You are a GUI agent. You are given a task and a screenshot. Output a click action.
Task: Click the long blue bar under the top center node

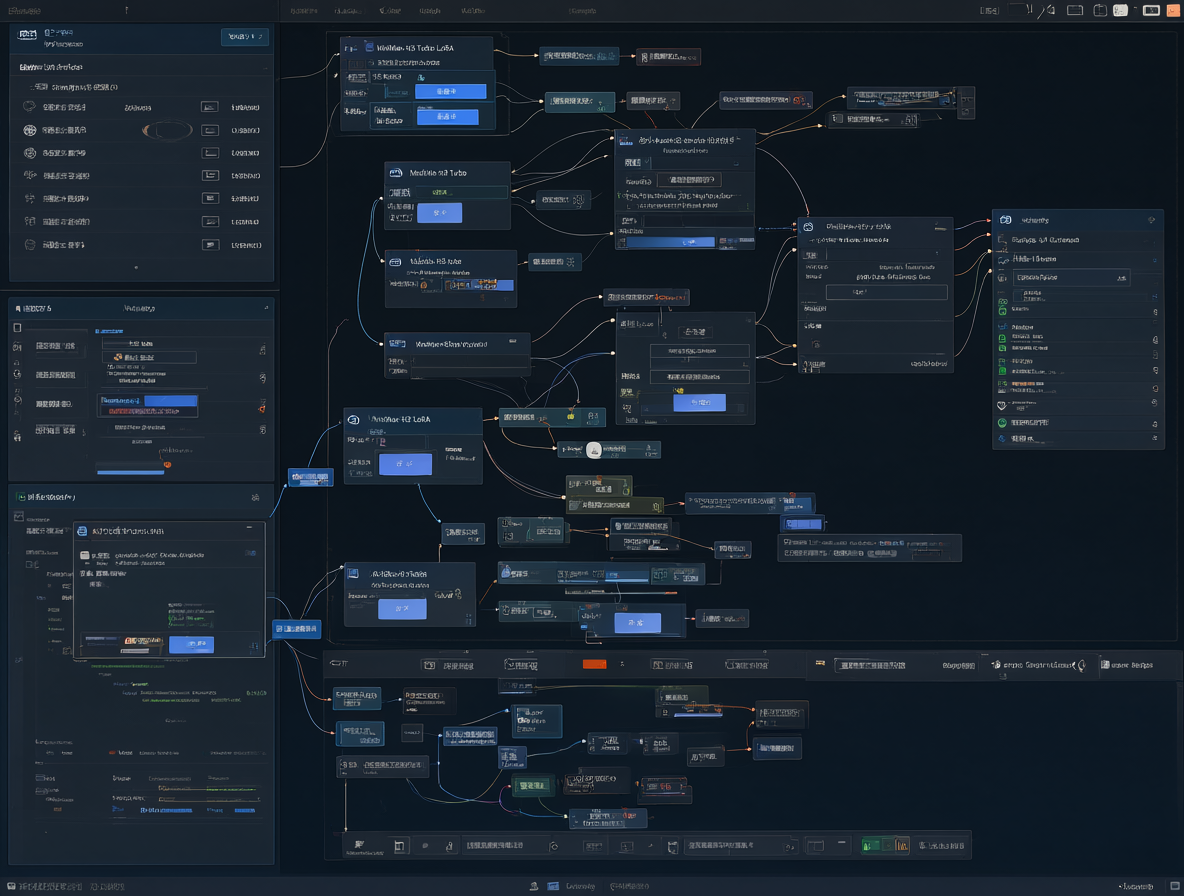[671, 242]
